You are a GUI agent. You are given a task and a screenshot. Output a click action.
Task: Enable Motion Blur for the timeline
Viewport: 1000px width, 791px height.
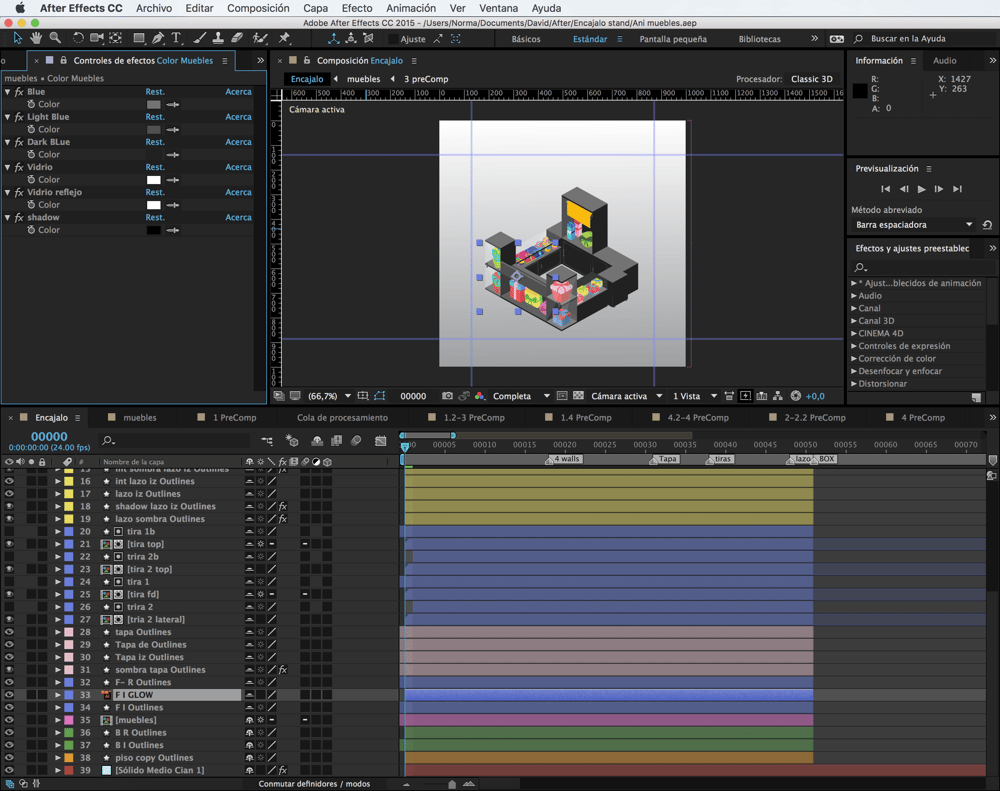pyautogui.click(x=357, y=441)
